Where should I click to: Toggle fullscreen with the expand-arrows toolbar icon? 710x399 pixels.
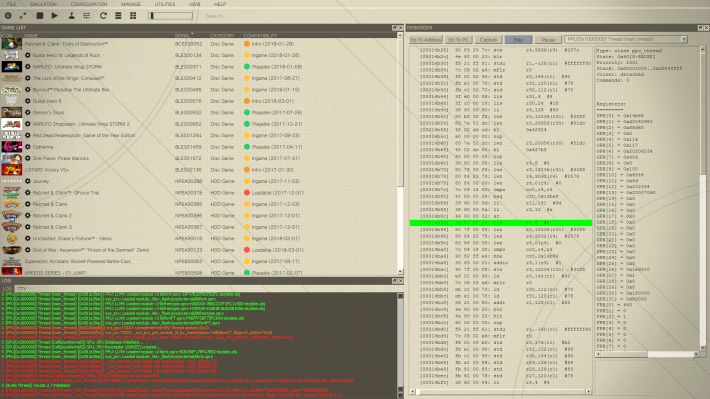tap(23, 15)
